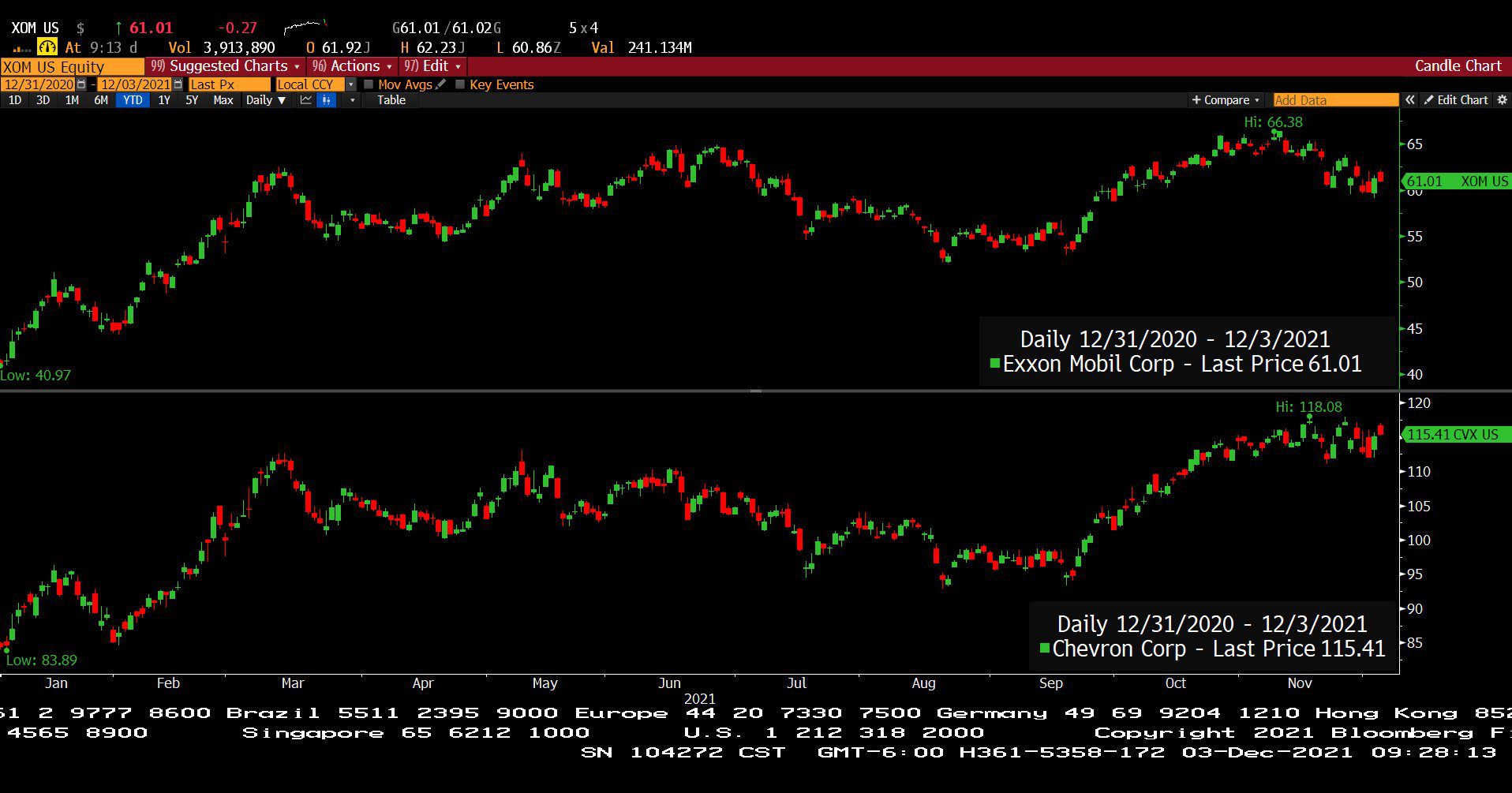The height and width of the screenshot is (793, 1512).
Task: Click the Jun label on time axis
Action: coord(669,683)
